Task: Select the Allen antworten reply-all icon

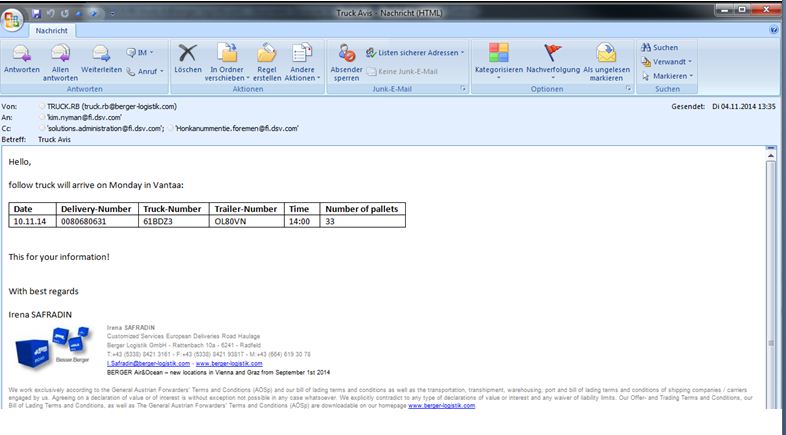Action: click(x=60, y=62)
